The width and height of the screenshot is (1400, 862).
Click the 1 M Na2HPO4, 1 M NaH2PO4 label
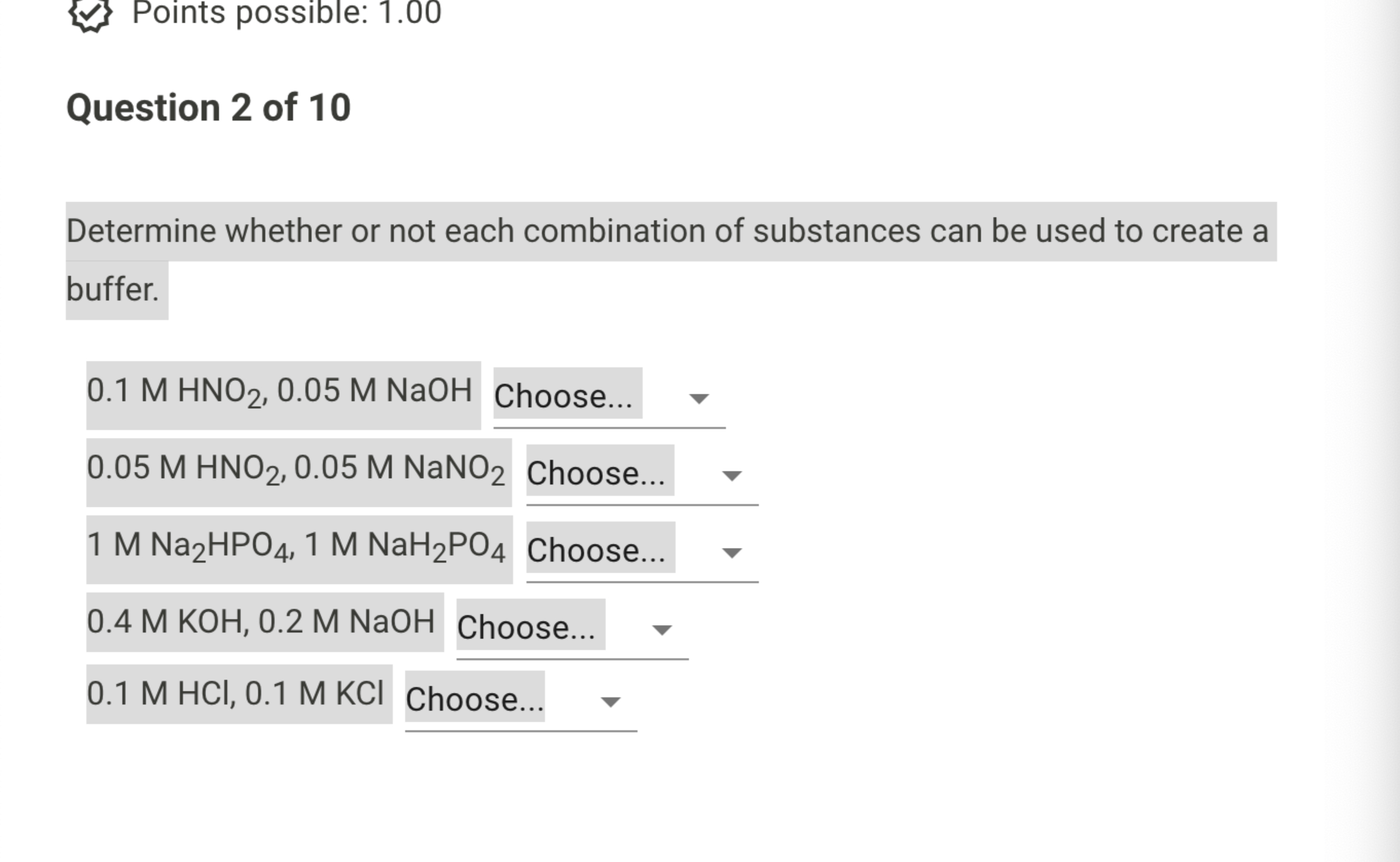coord(299,547)
